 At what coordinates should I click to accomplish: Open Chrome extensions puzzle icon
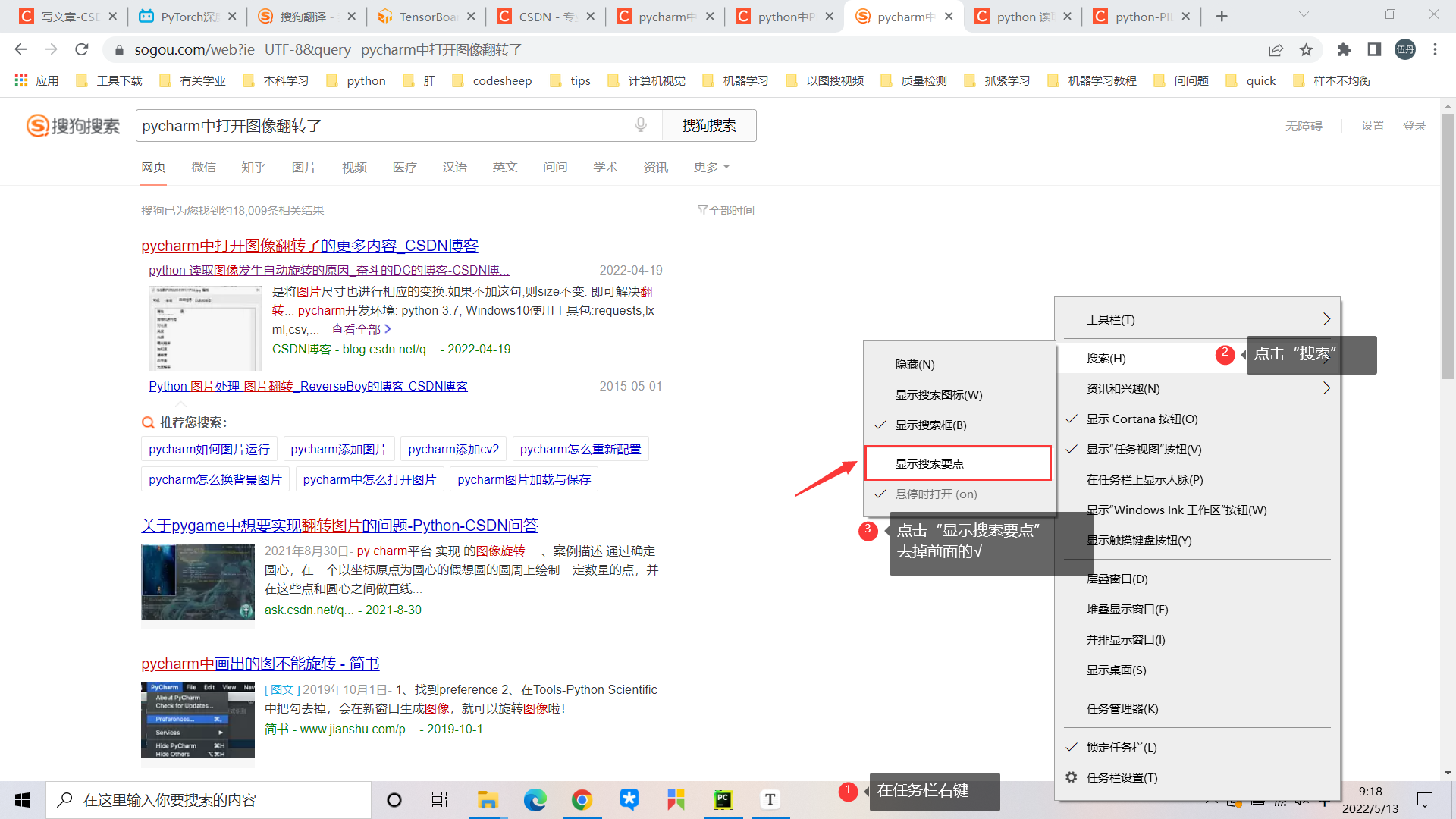click(x=1344, y=50)
